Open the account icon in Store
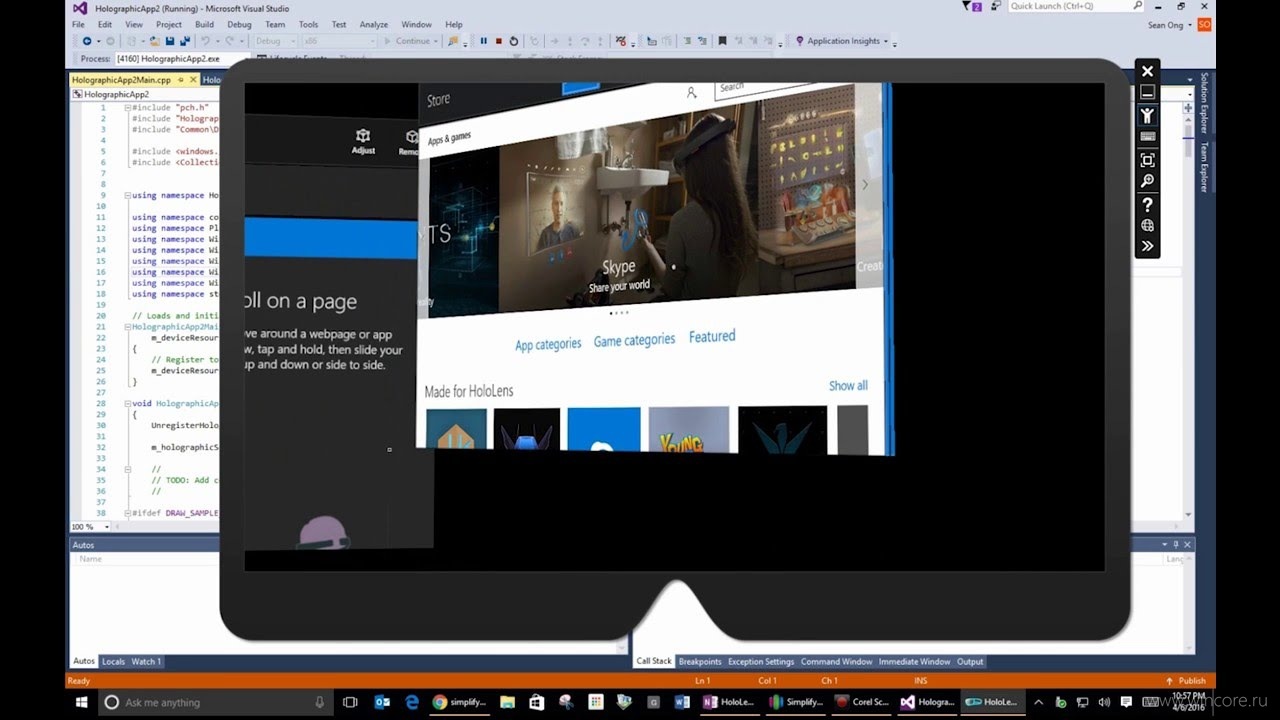Viewport: 1280px width, 720px height. (691, 92)
